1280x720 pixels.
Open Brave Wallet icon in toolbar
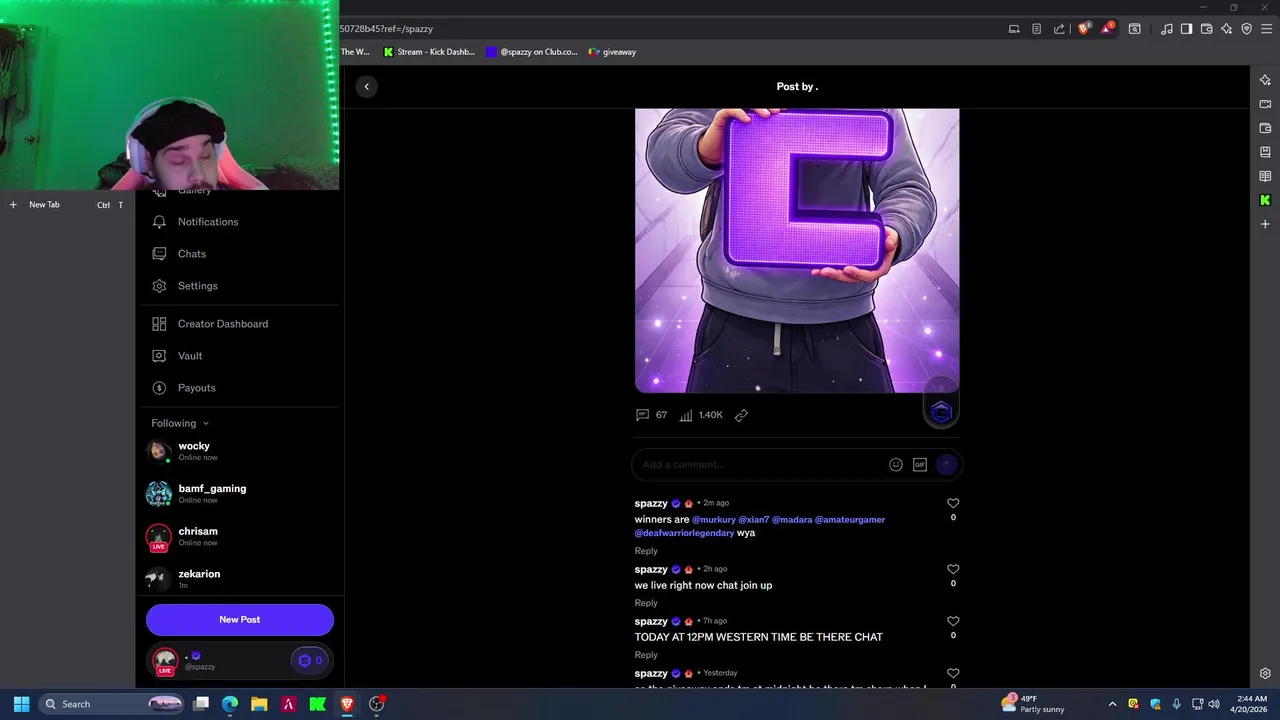[1206, 29]
